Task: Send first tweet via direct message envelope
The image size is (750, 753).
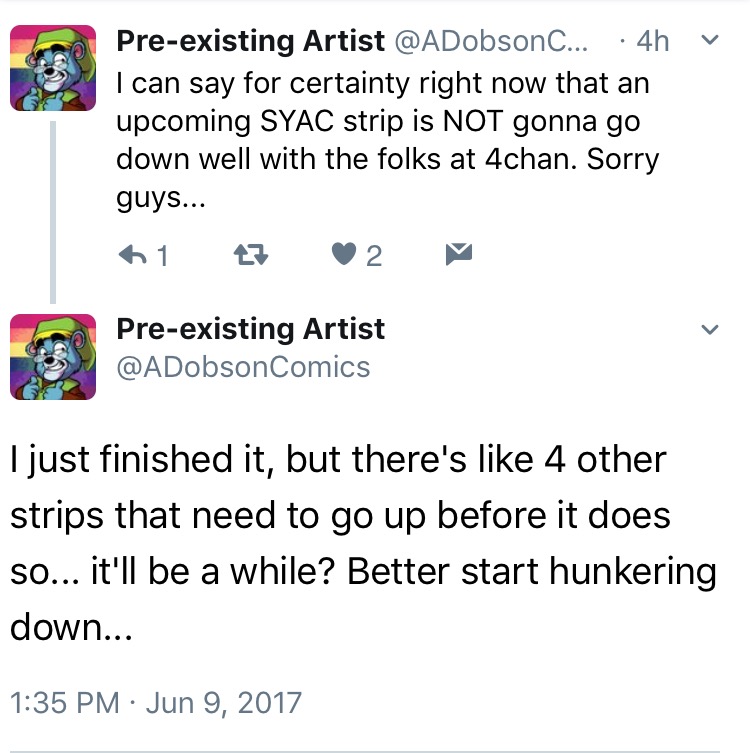Action: click(459, 254)
